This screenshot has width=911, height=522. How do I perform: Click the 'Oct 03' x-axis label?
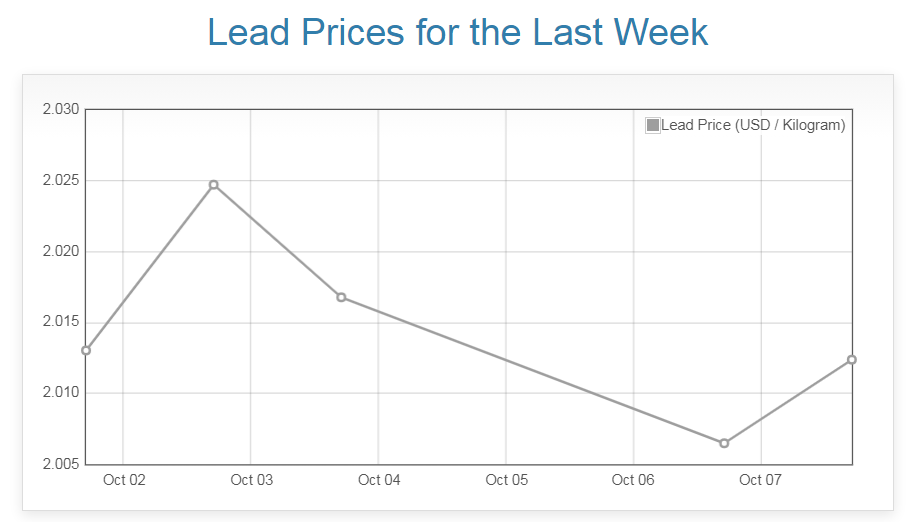tap(251, 480)
